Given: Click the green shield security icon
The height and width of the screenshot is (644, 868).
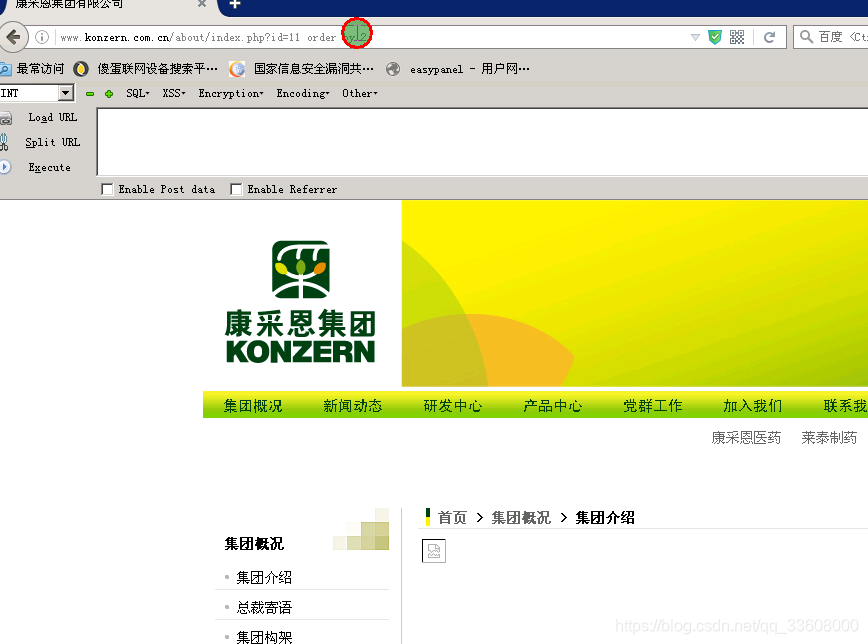Looking at the screenshot, I should click(x=715, y=36).
